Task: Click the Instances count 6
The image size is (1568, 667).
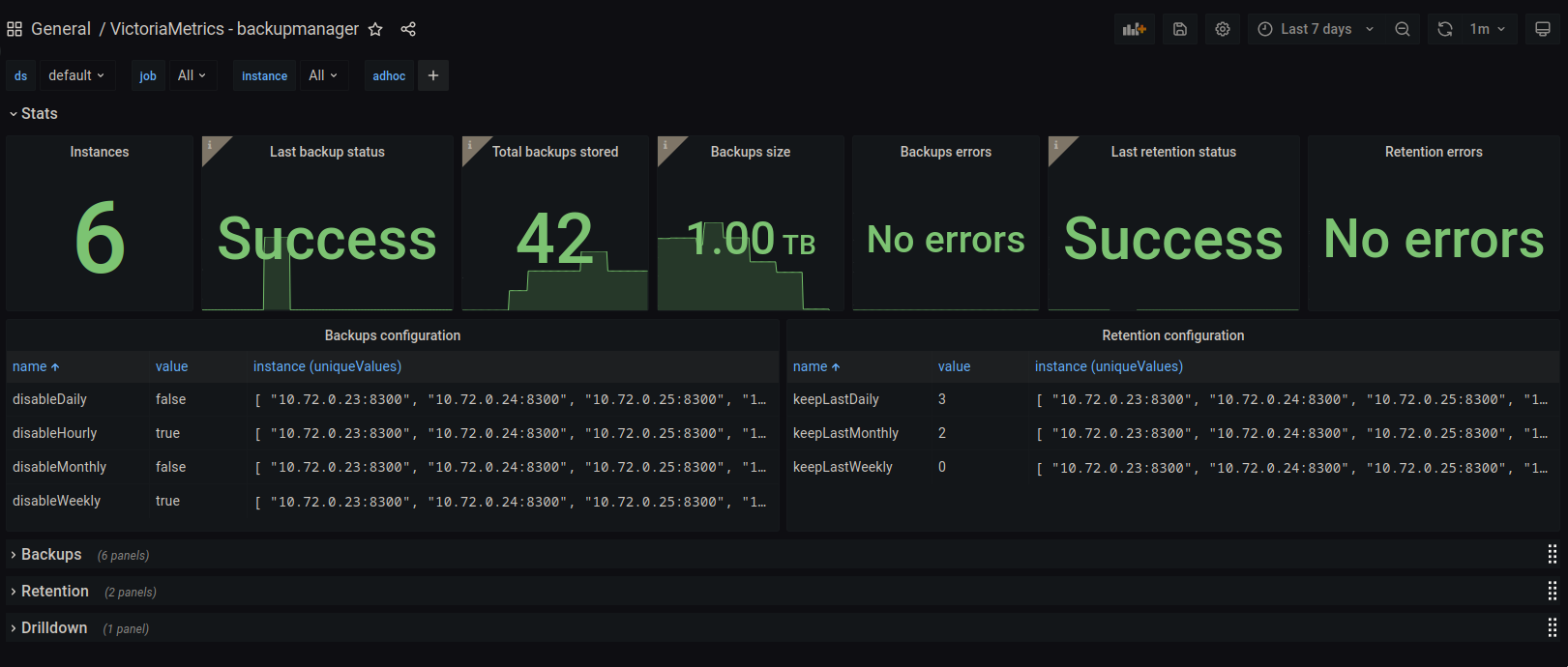Action: pyautogui.click(x=100, y=238)
